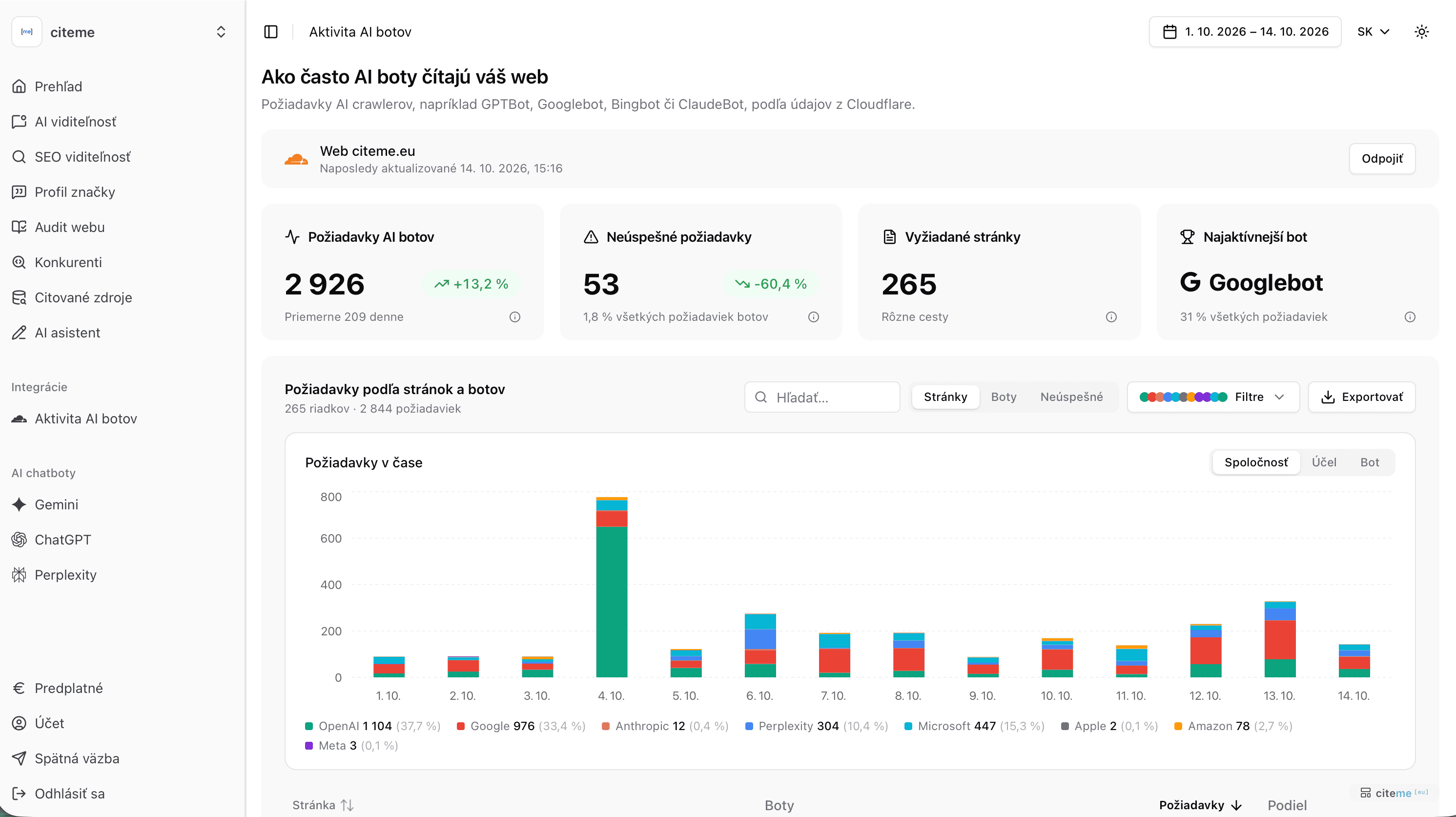
Task: Toggle Google series in chart legend
Action: tap(521, 726)
